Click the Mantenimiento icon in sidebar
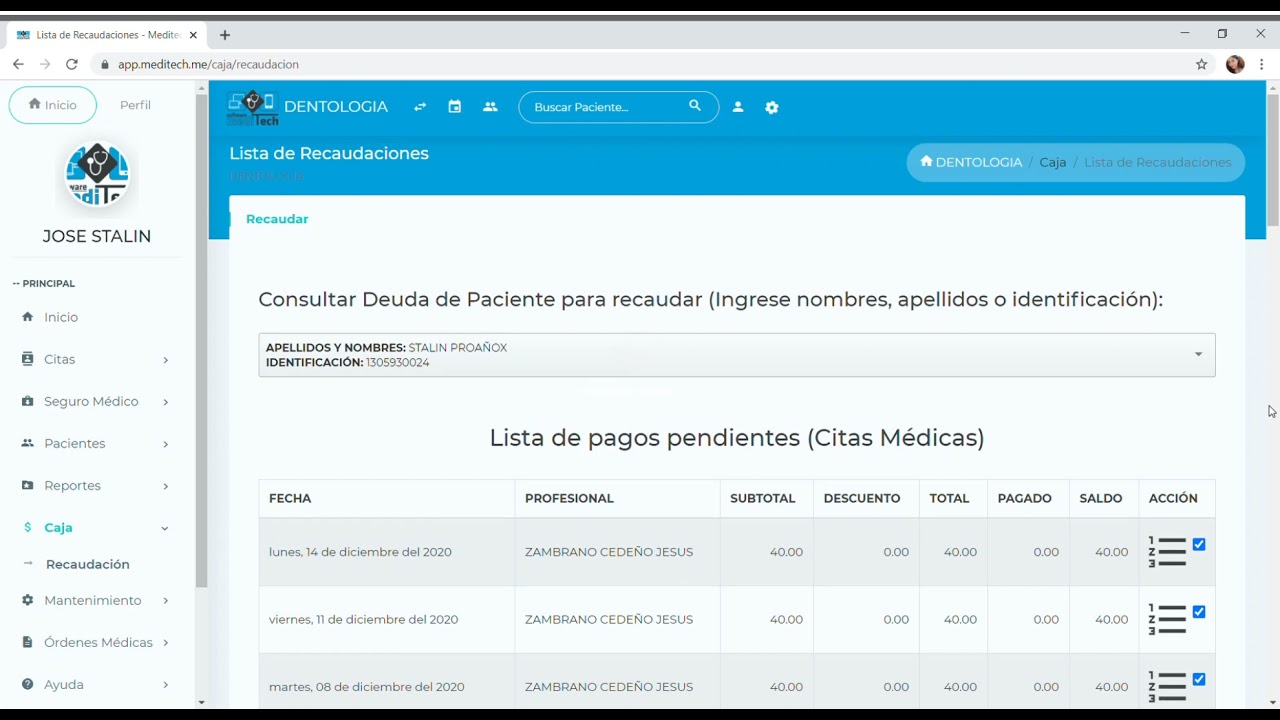Viewport: 1280px width, 720px height. 27,600
